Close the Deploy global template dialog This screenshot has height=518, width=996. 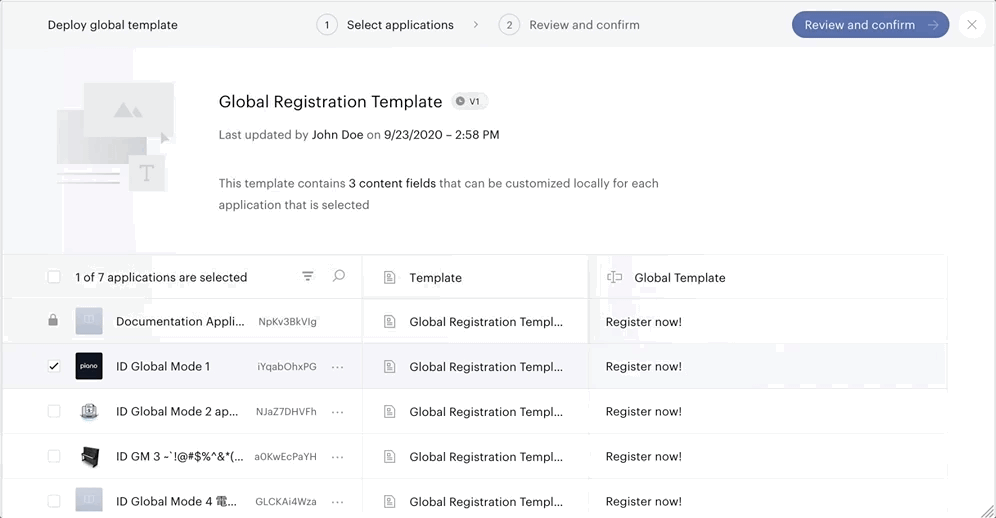tap(972, 25)
